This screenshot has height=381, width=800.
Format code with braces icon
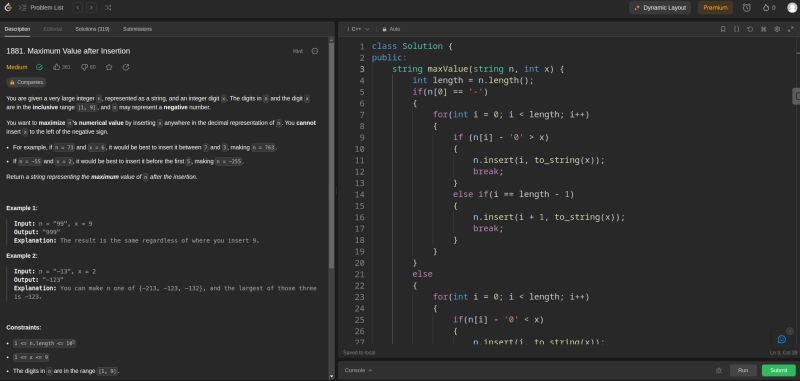(736, 29)
